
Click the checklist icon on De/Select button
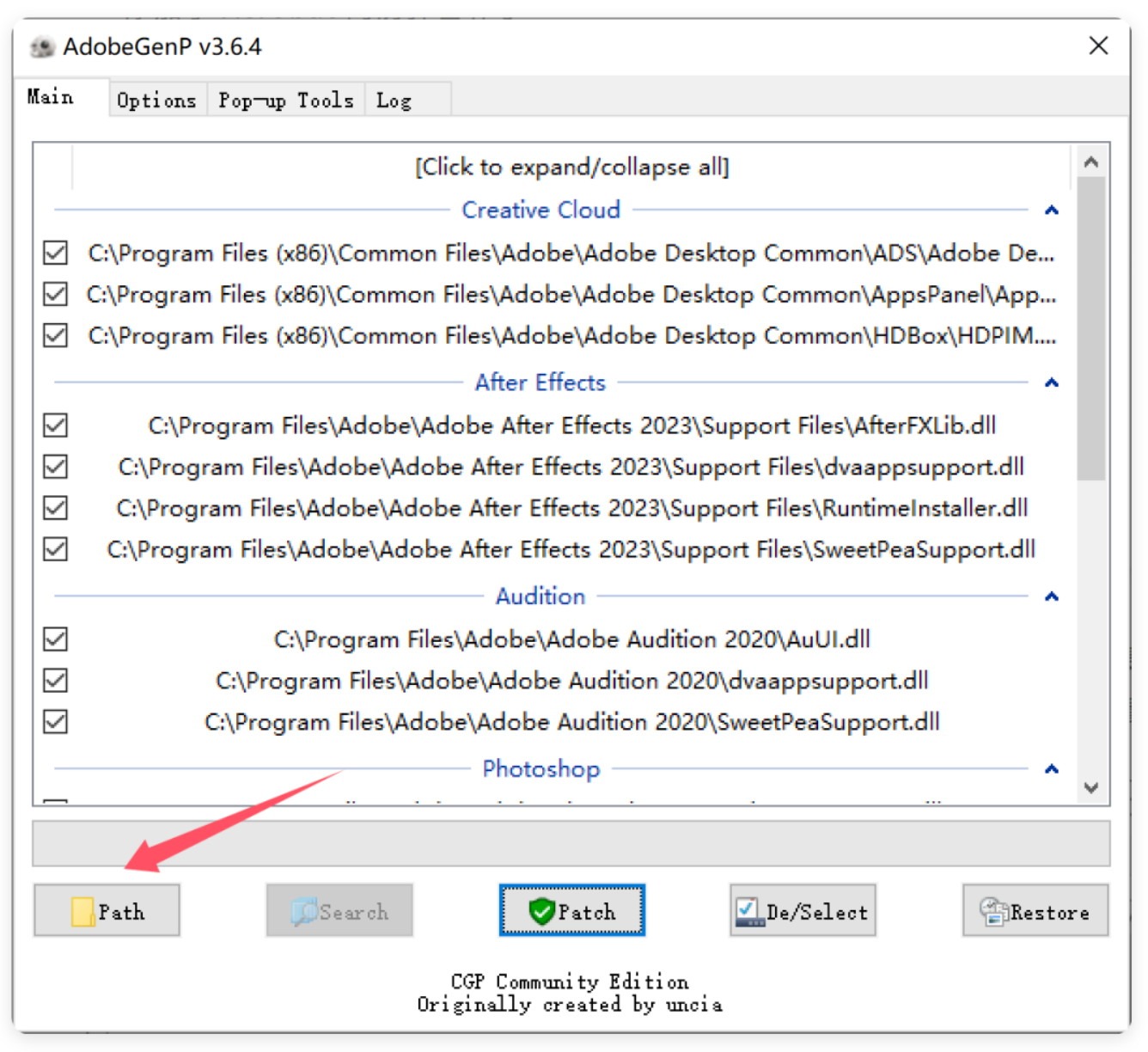click(749, 912)
